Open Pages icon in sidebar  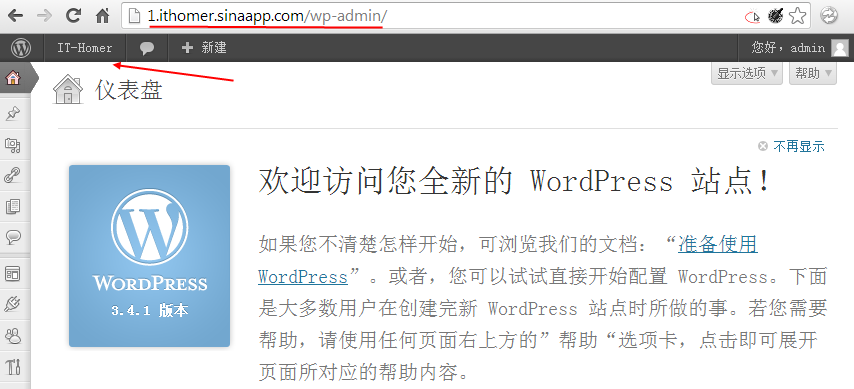[x=13, y=206]
